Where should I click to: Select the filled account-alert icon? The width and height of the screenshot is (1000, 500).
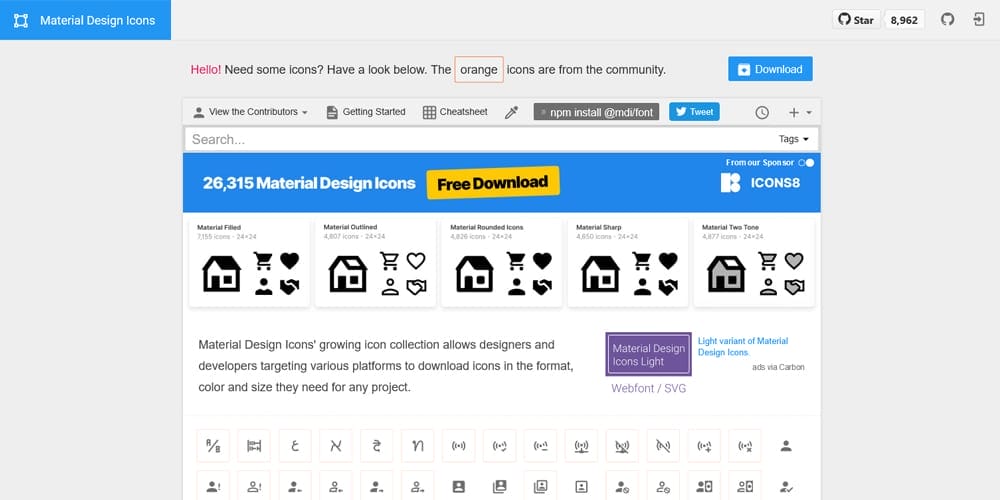click(213, 487)
